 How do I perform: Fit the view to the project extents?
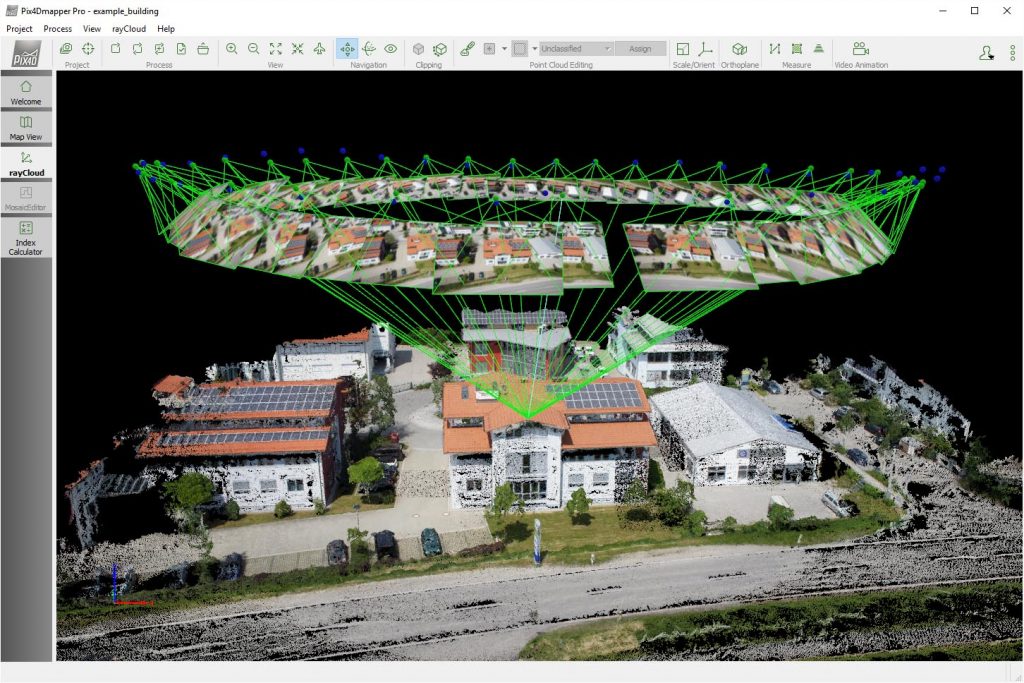click(274, 48)
